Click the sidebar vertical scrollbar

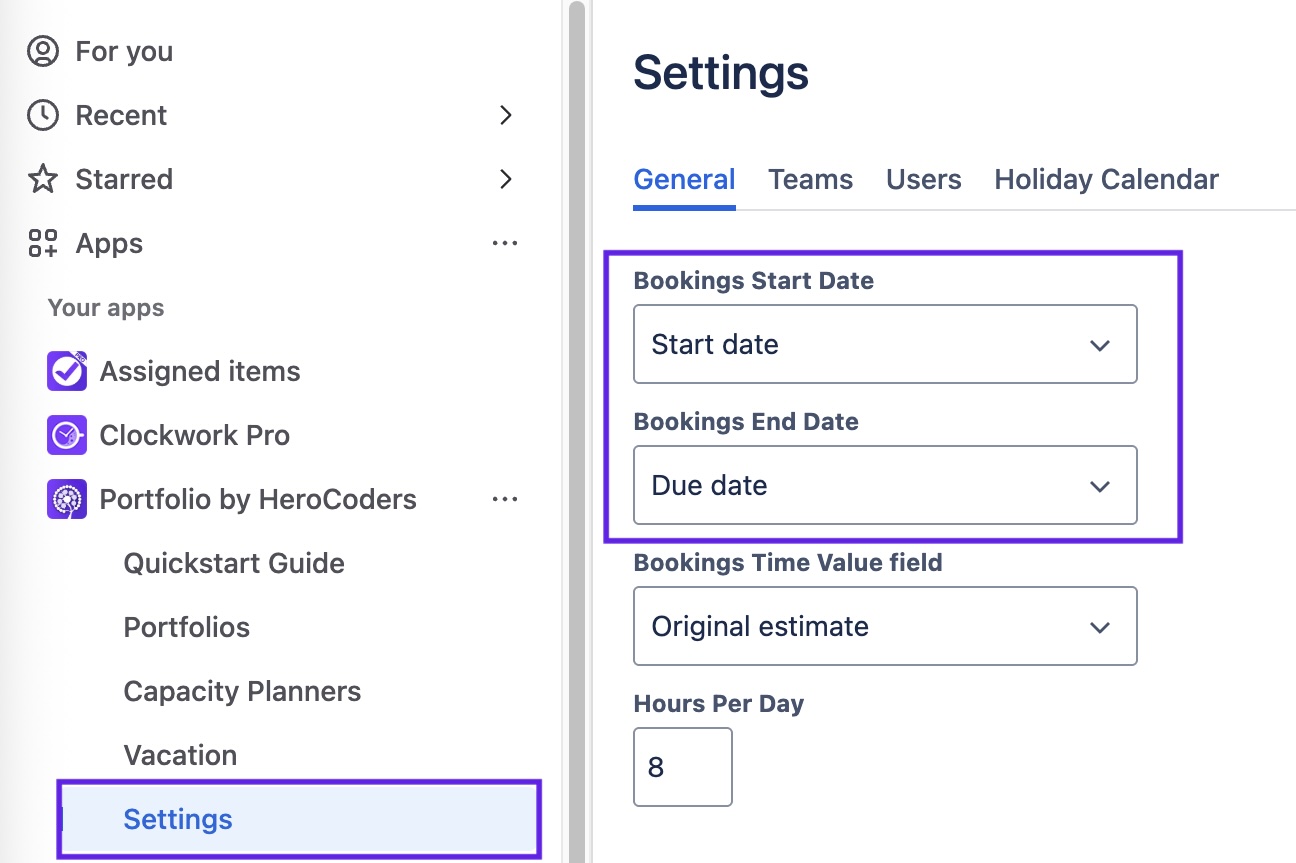[x=576, y=430]
